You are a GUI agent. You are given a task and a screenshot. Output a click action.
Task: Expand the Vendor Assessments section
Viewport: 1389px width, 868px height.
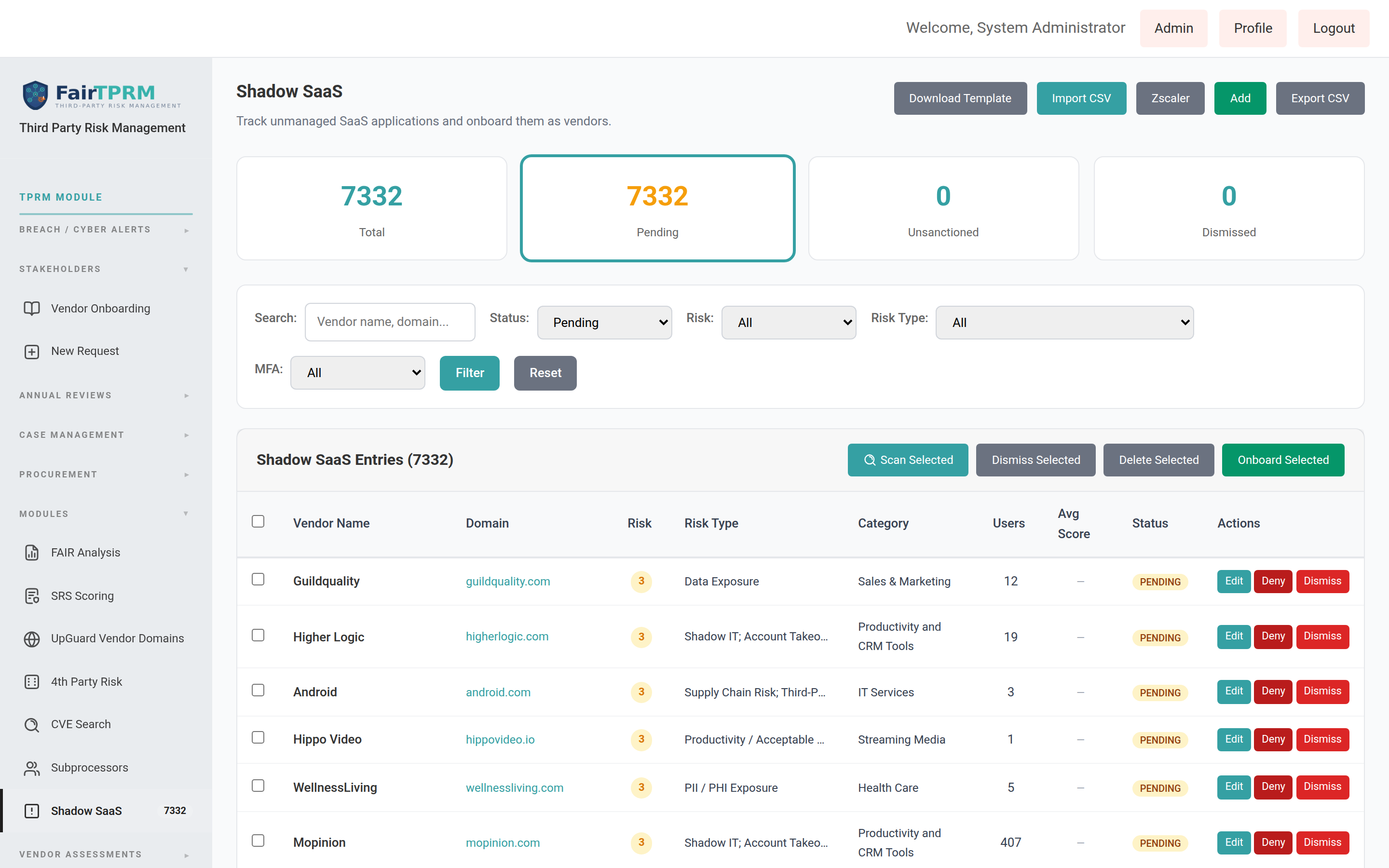click(106, 854)
